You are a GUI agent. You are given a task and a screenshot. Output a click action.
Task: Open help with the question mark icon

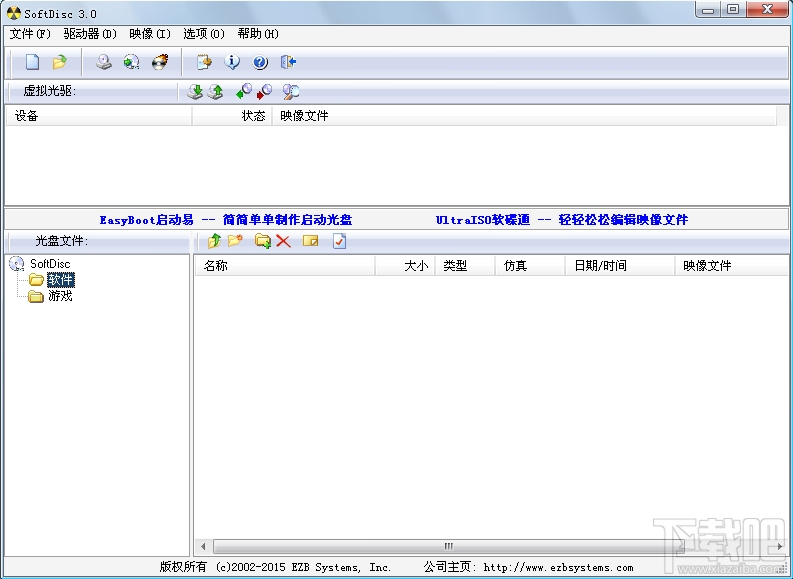pyautogui.click(x=260, y=62)
